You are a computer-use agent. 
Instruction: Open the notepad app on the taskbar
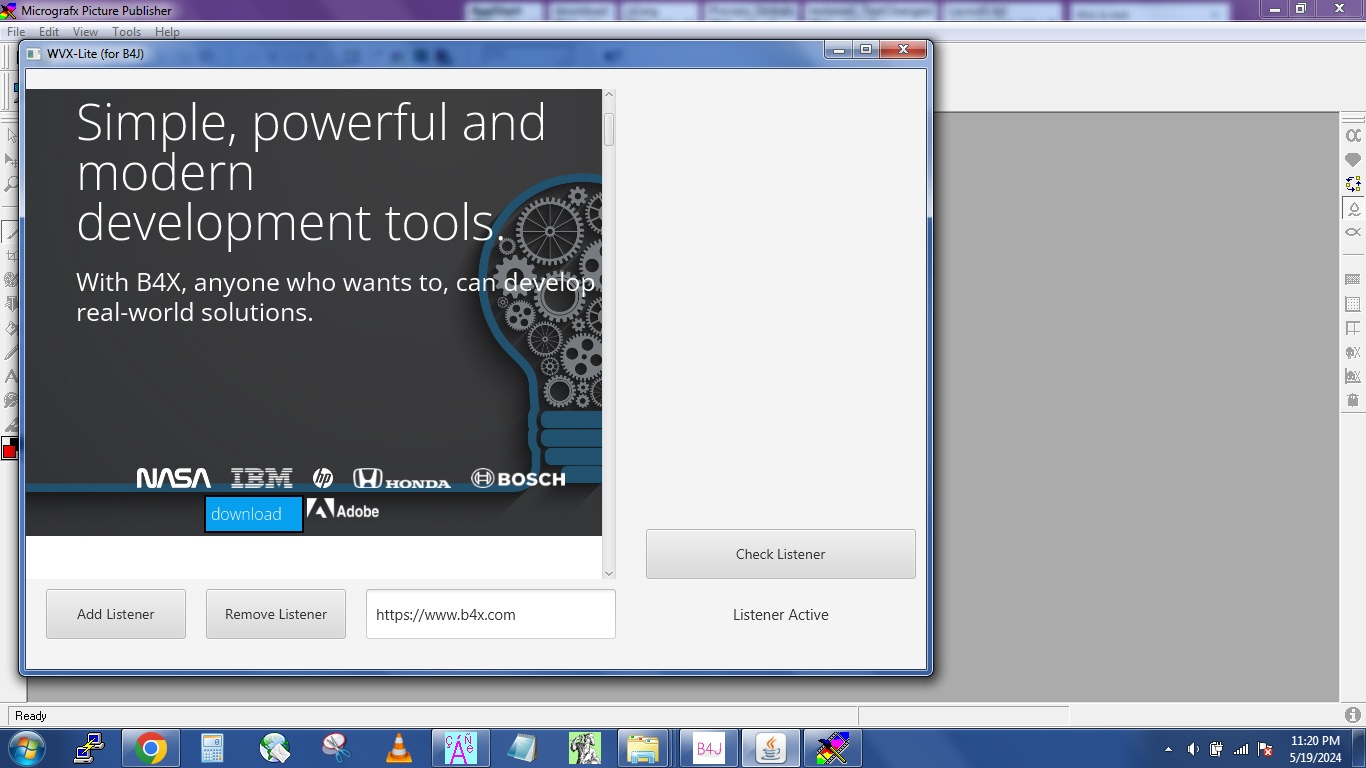522,748
